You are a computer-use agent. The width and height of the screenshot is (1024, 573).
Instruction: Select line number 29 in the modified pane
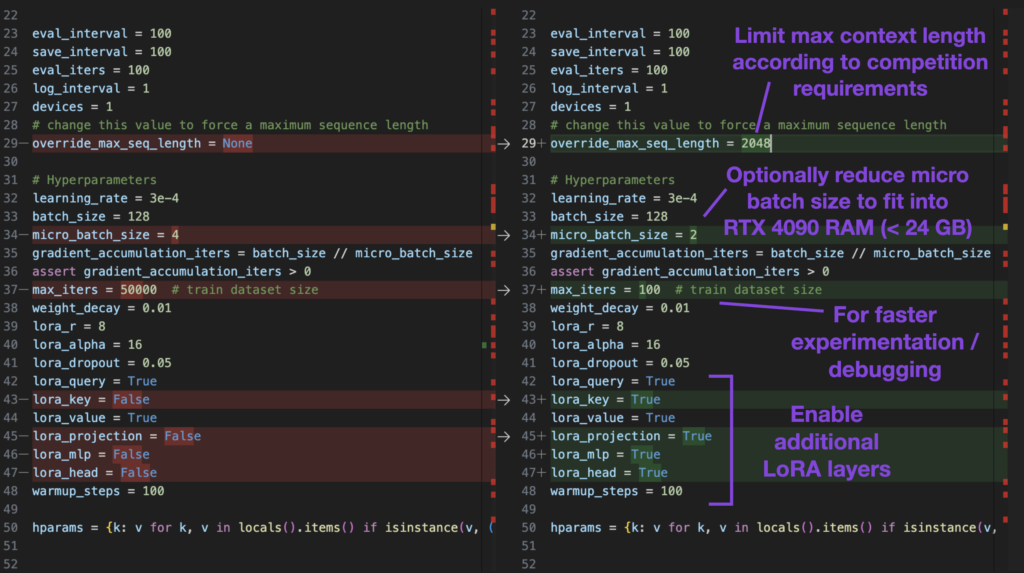pos(529,144)
